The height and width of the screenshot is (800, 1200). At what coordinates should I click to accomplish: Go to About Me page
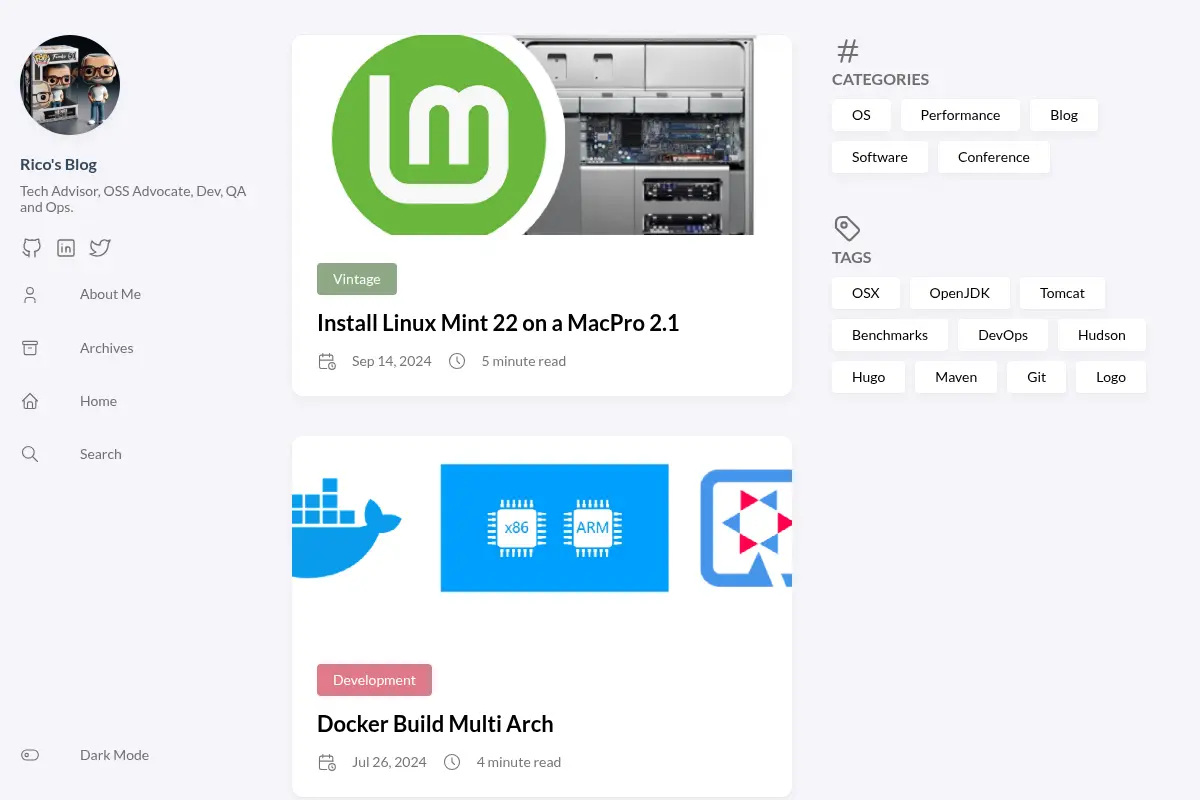[x=110, y=294]
